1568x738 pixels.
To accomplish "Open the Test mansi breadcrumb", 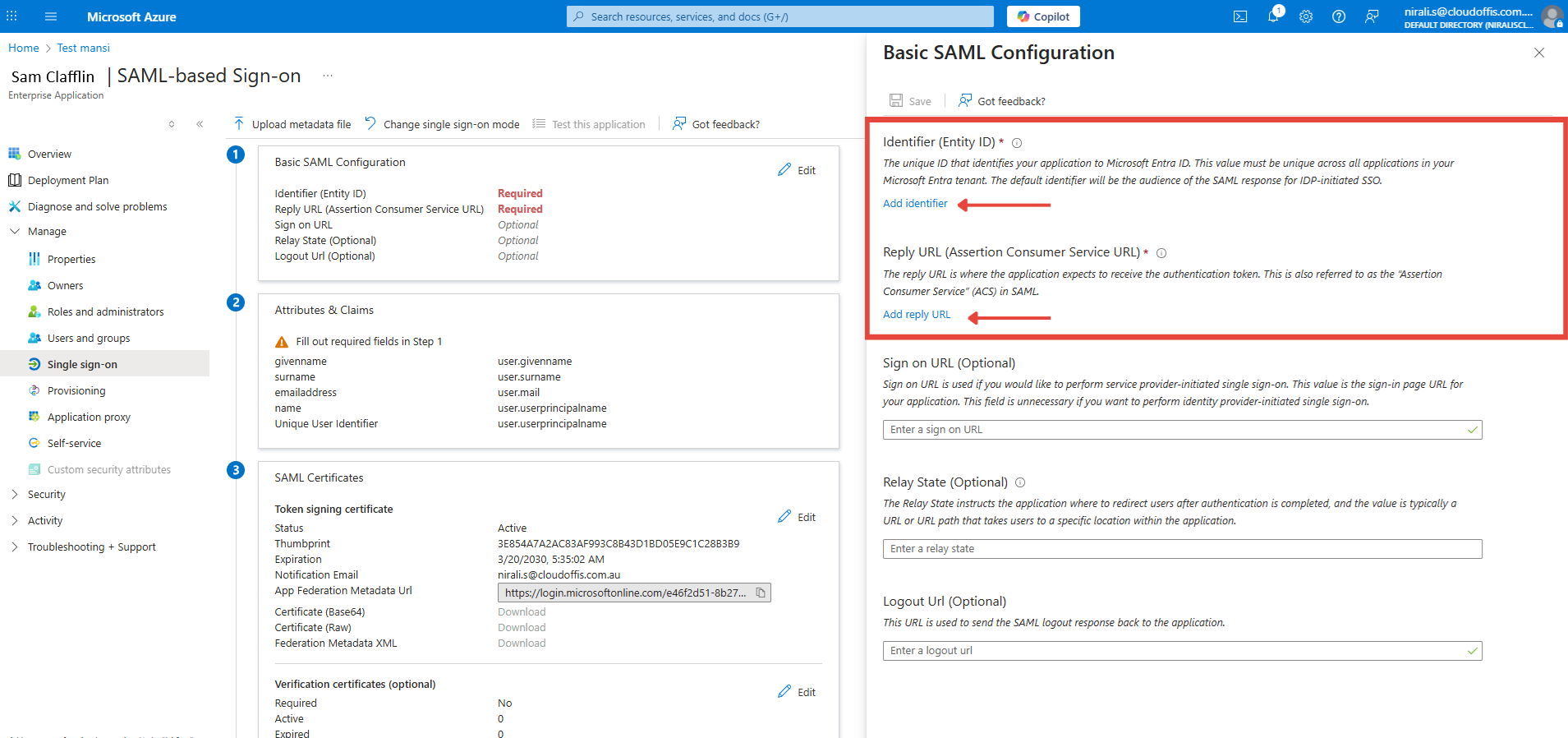I will tap(83, 48).
